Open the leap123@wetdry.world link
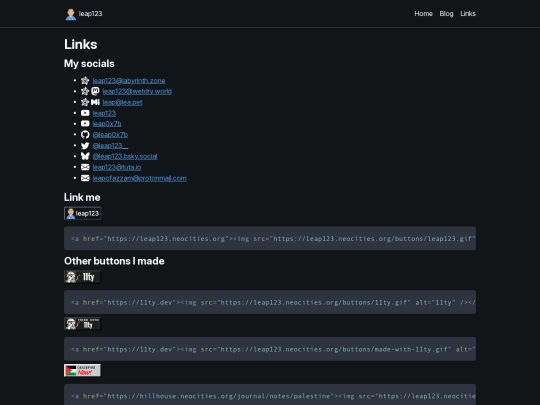 [137, 91]
